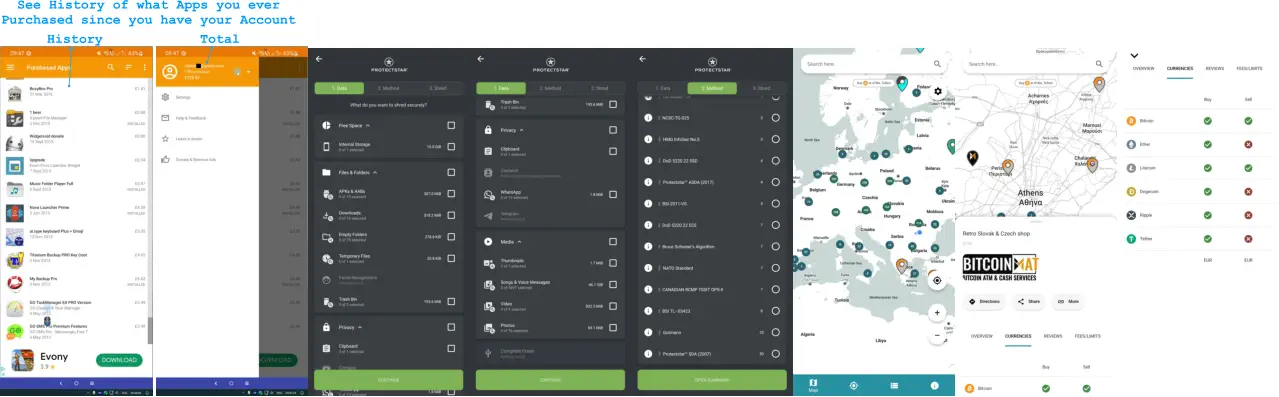Show info for the NATO Standard method
Image resolution: width=1279 pixels, height=397 pixels.
click(x=648, y=268)
